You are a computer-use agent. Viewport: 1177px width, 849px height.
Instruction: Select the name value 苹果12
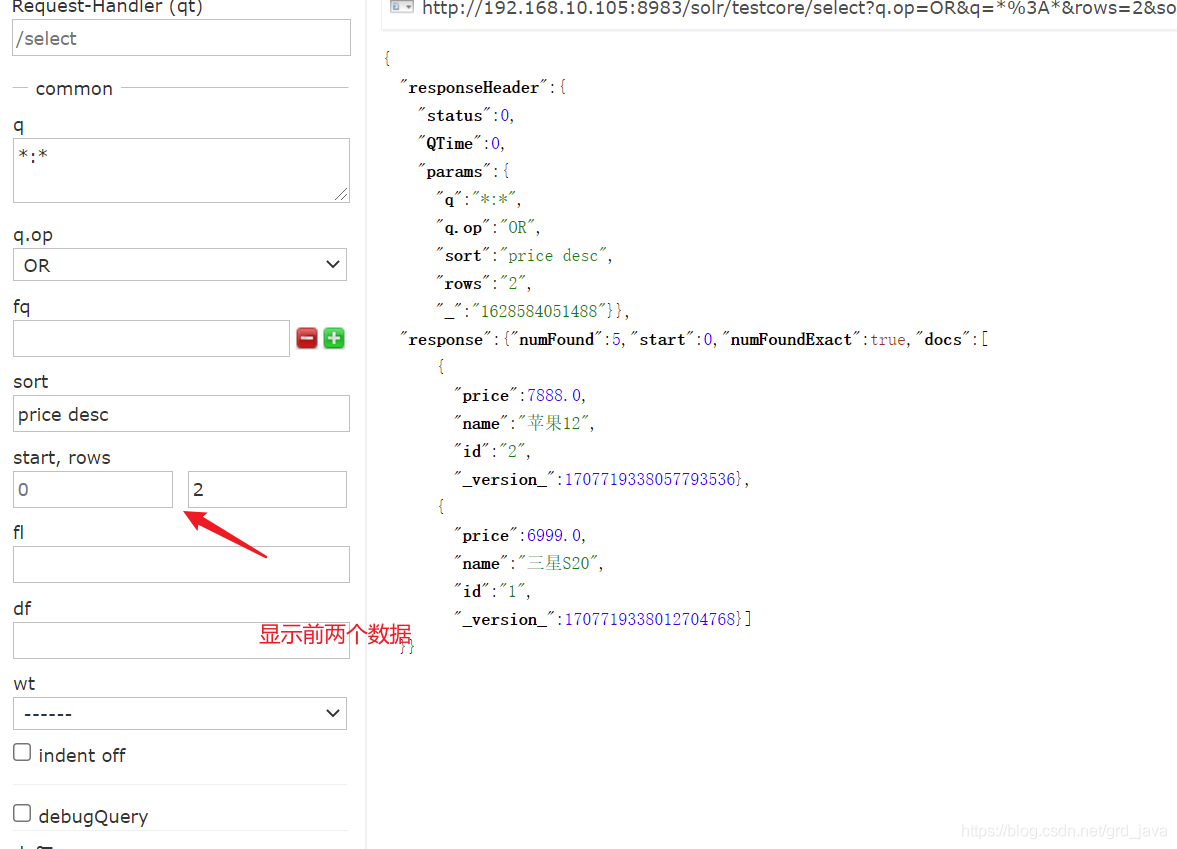(554, 423)
